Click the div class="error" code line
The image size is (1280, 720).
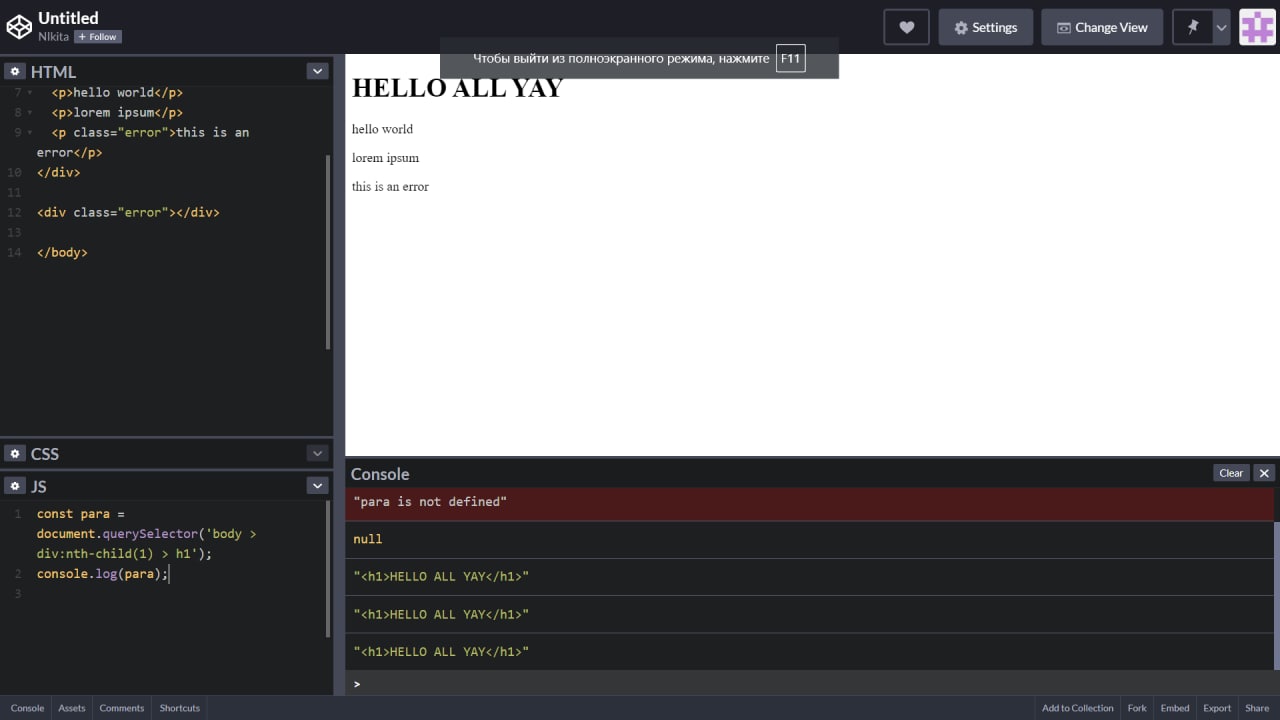coord(128,212)
